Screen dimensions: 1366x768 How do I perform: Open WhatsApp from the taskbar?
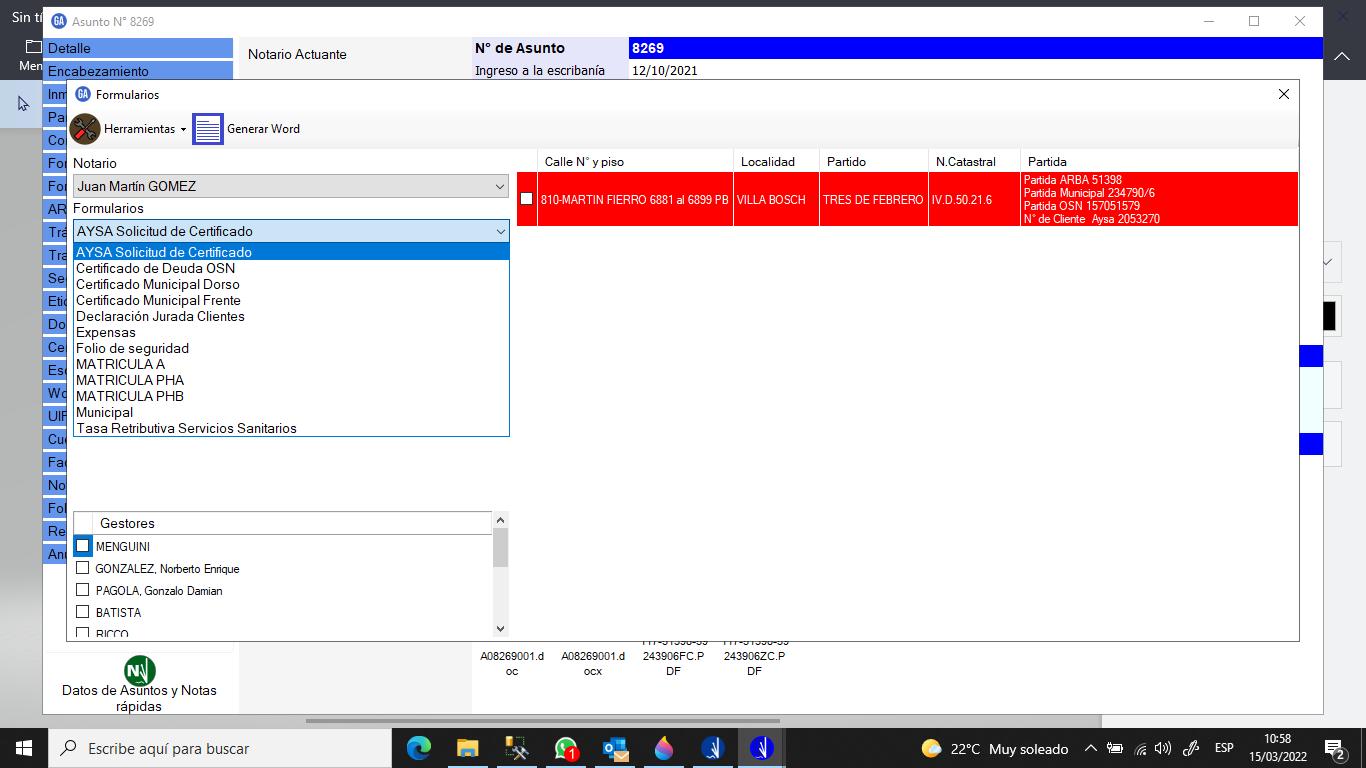point(566,748)
